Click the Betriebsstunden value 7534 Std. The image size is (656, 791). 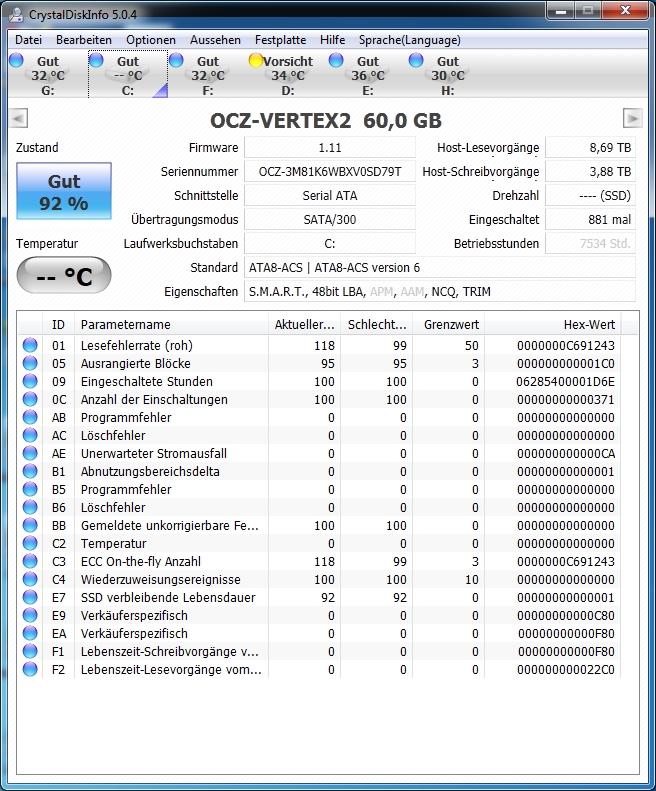coord(590,244)
